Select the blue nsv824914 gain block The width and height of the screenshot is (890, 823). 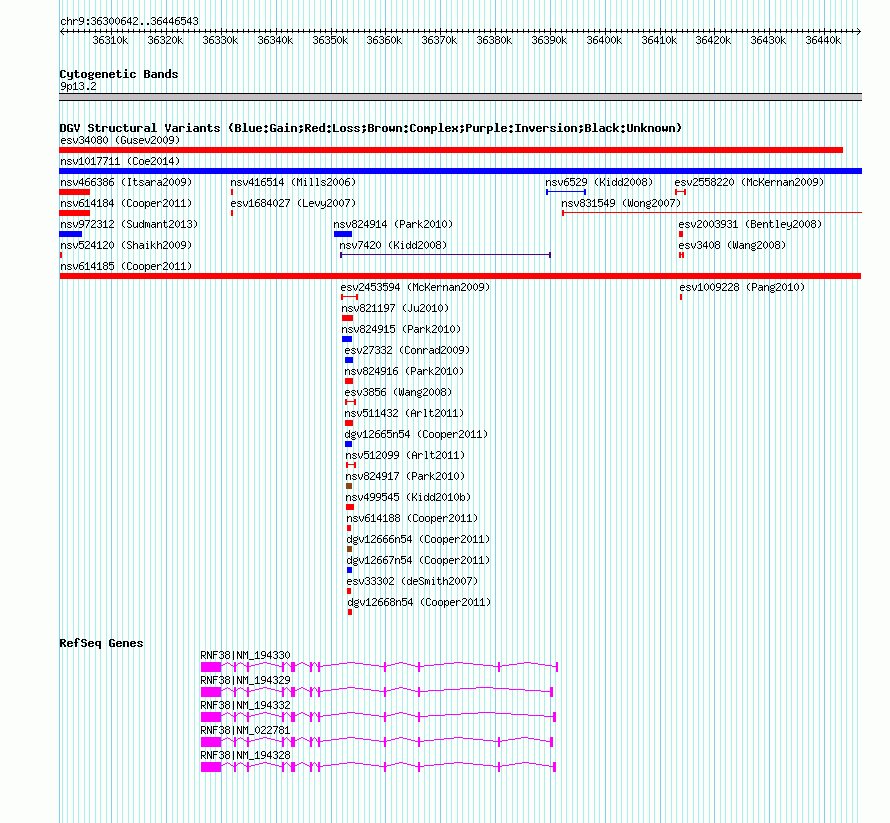[343, 234]
